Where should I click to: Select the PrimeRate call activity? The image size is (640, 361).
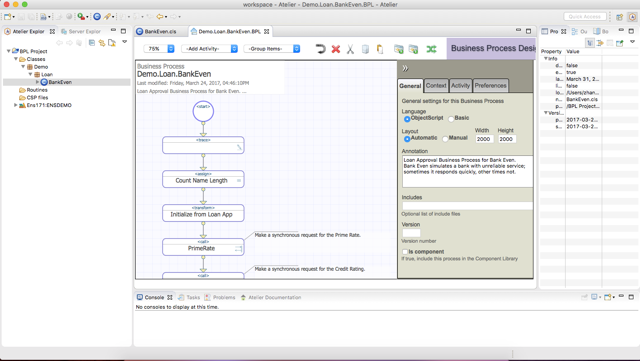[203, 247]
